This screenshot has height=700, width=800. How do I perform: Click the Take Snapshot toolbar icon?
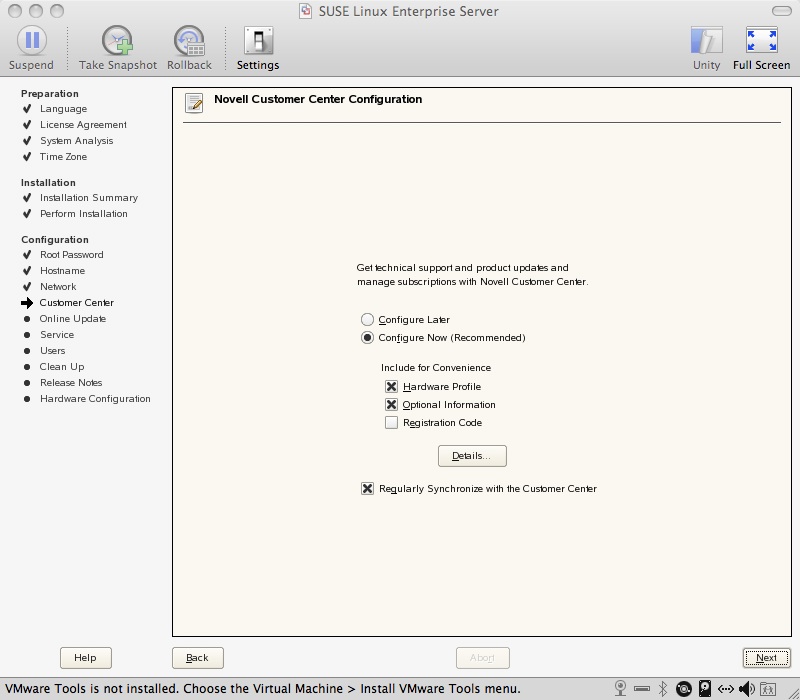(117, 40)
